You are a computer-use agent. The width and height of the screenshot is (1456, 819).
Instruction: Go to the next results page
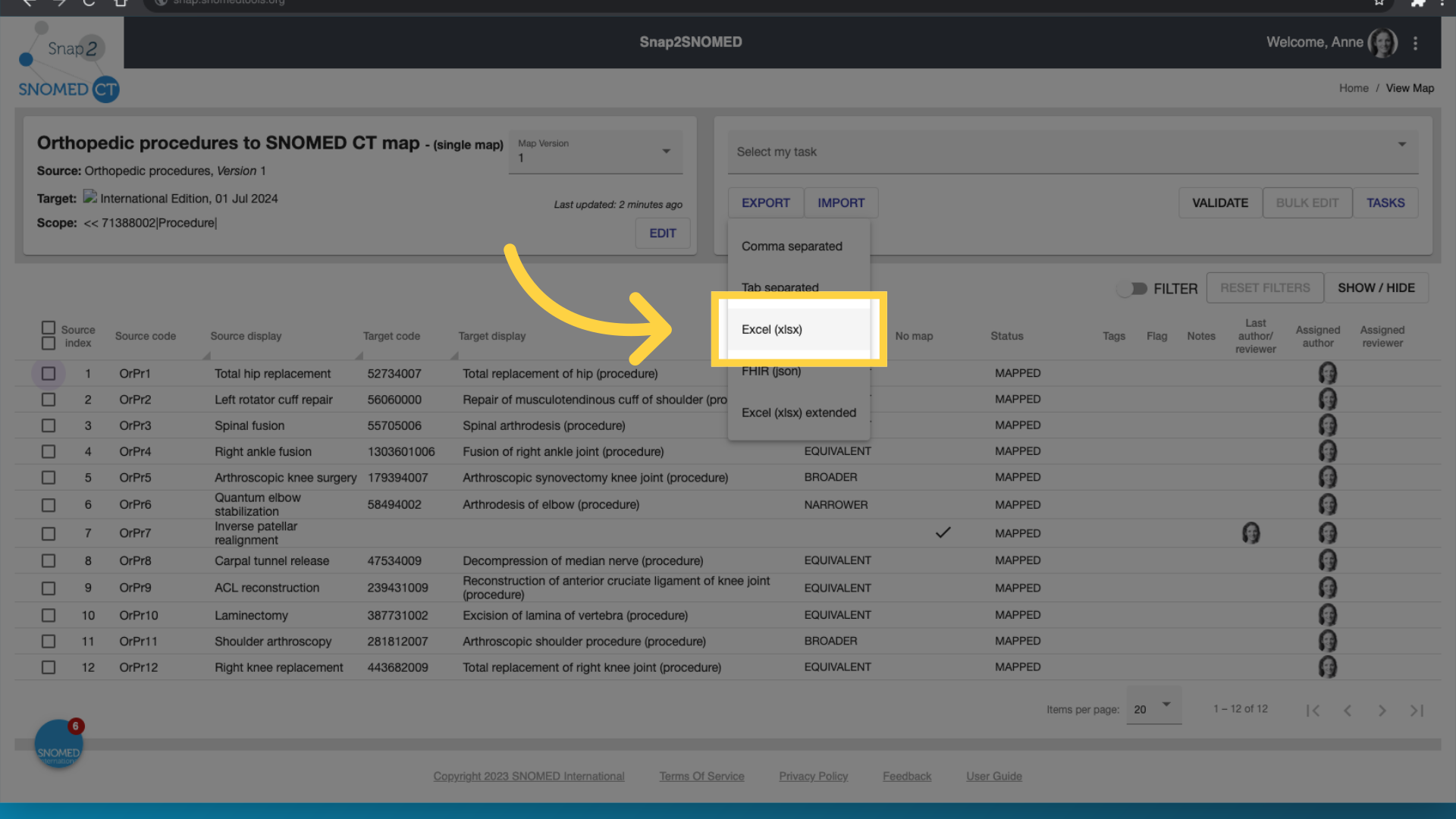click(x=1382, y=711)
